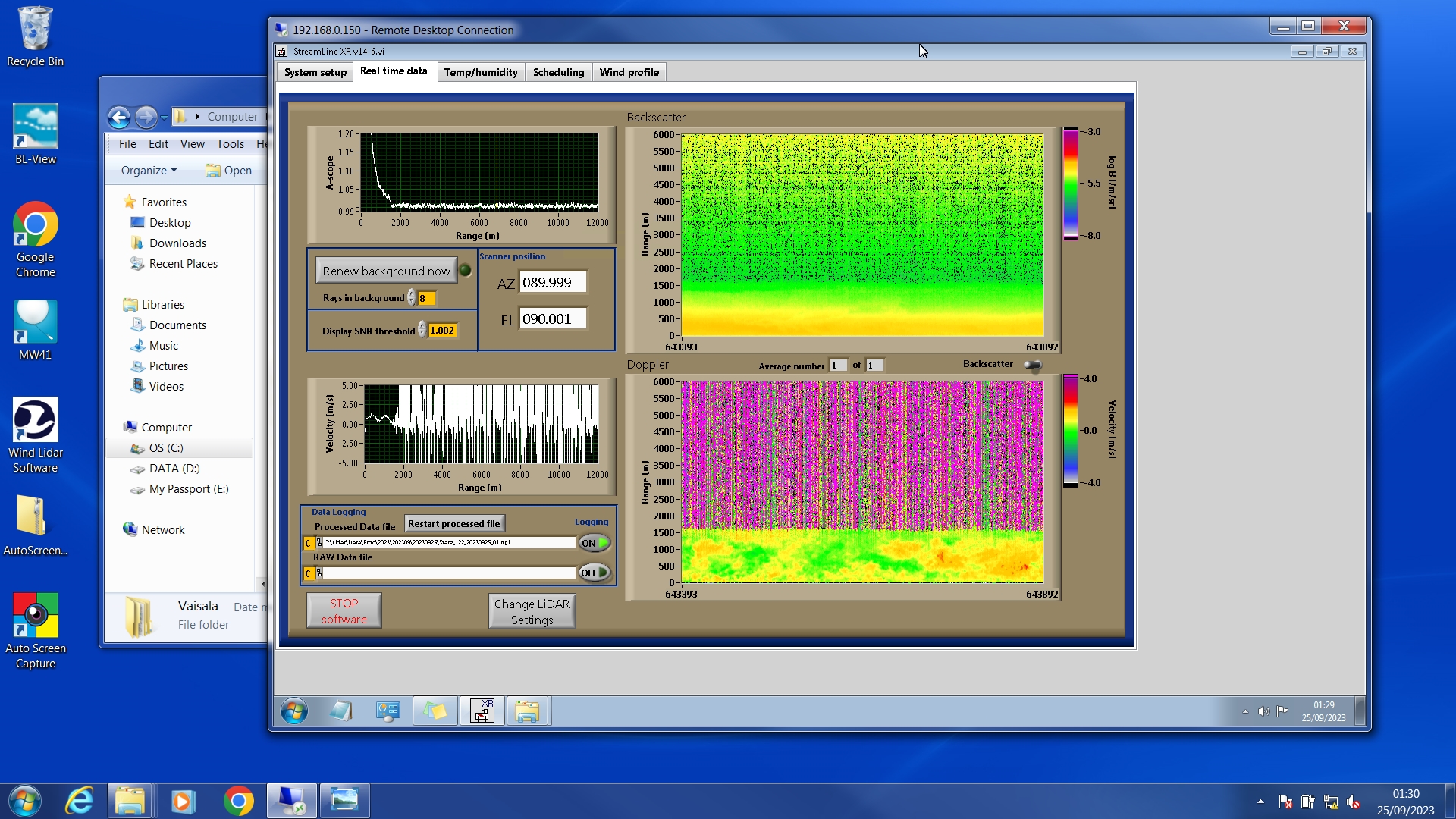This screenshot has height=819, width=1456.
Task: Click the StreamLine XR icon in remote taskbar
Action: pyautogui.click(x=482, y=711)
